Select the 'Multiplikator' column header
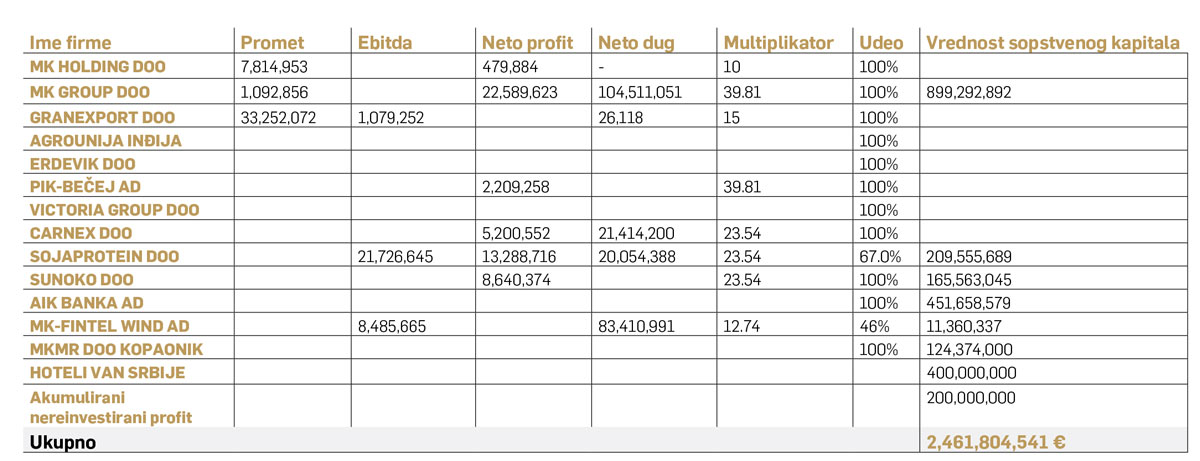Viewport: 1200px width, 461px height. 778,43
